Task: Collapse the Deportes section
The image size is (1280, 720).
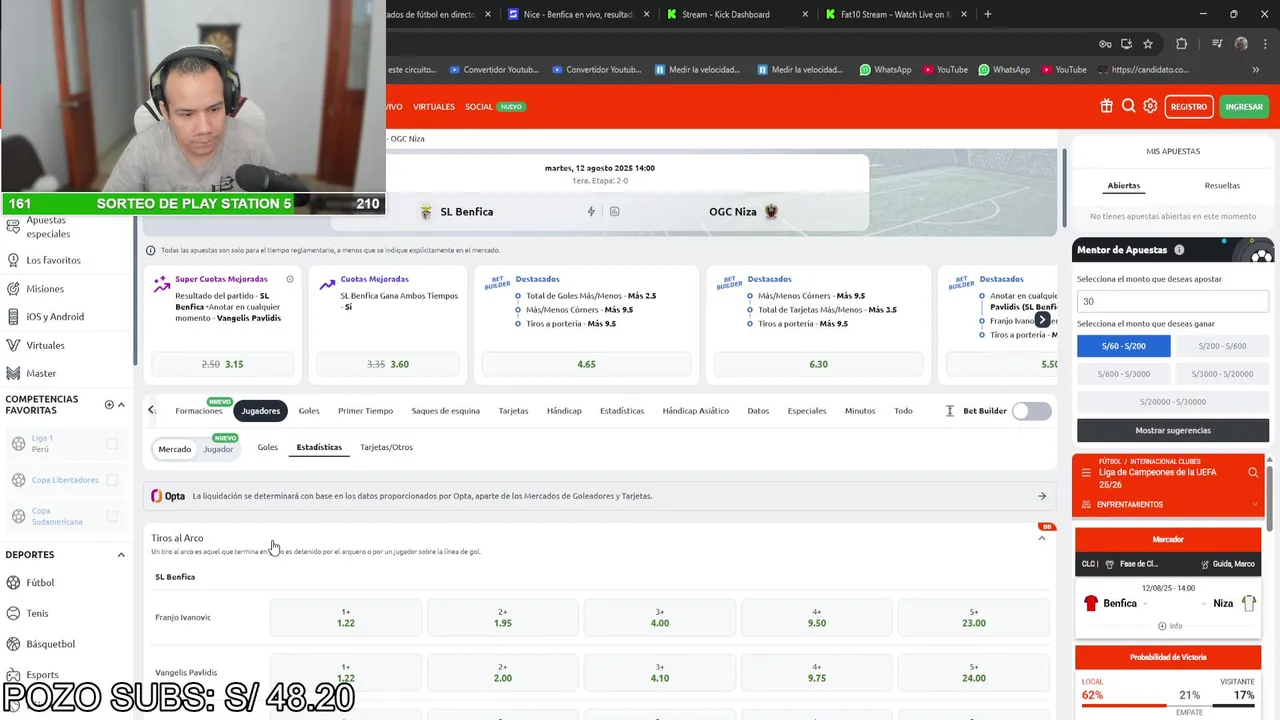Action: coord(121,555)
